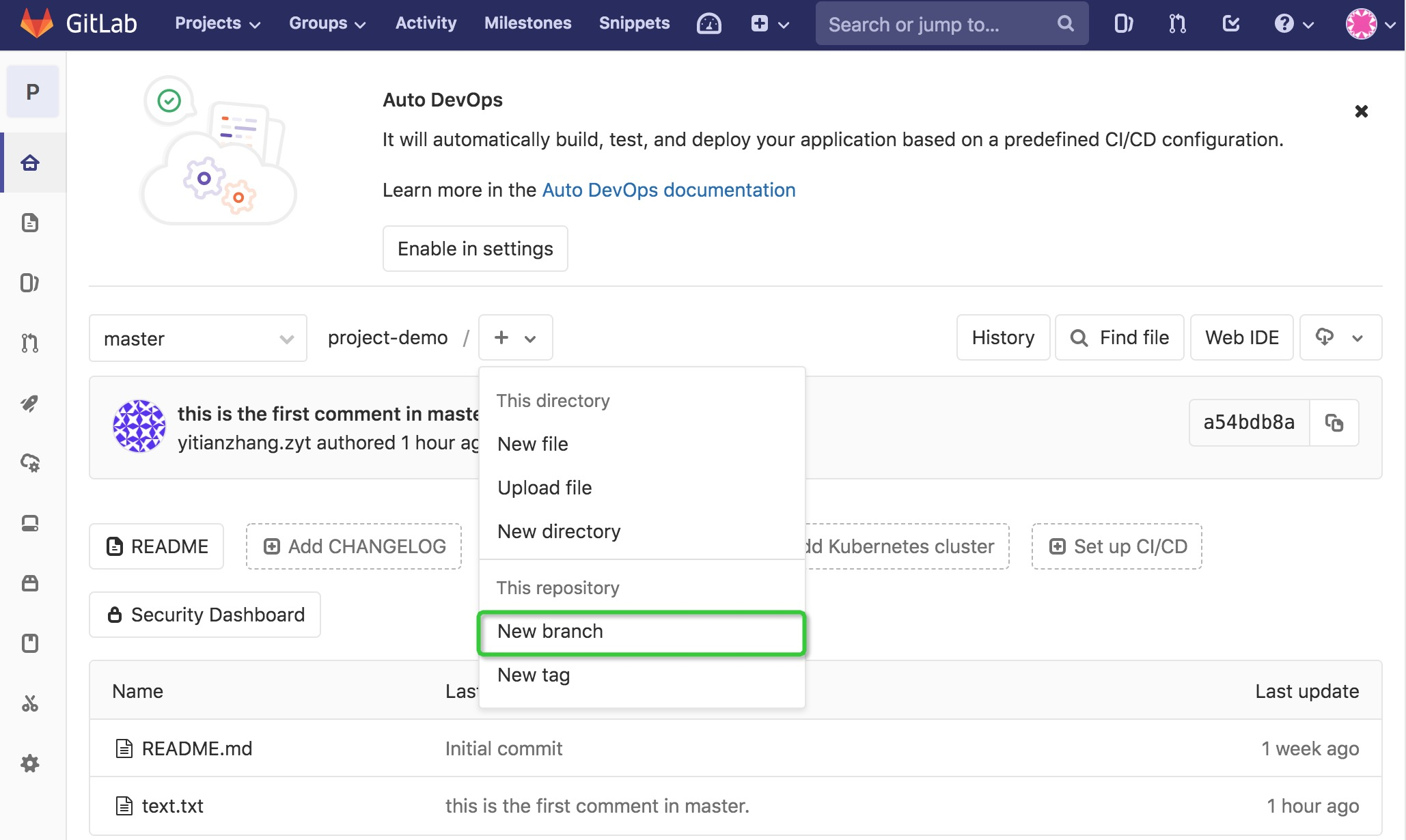
Task: Open the Todos checkmark icon in navbar
Action: 1230,25
